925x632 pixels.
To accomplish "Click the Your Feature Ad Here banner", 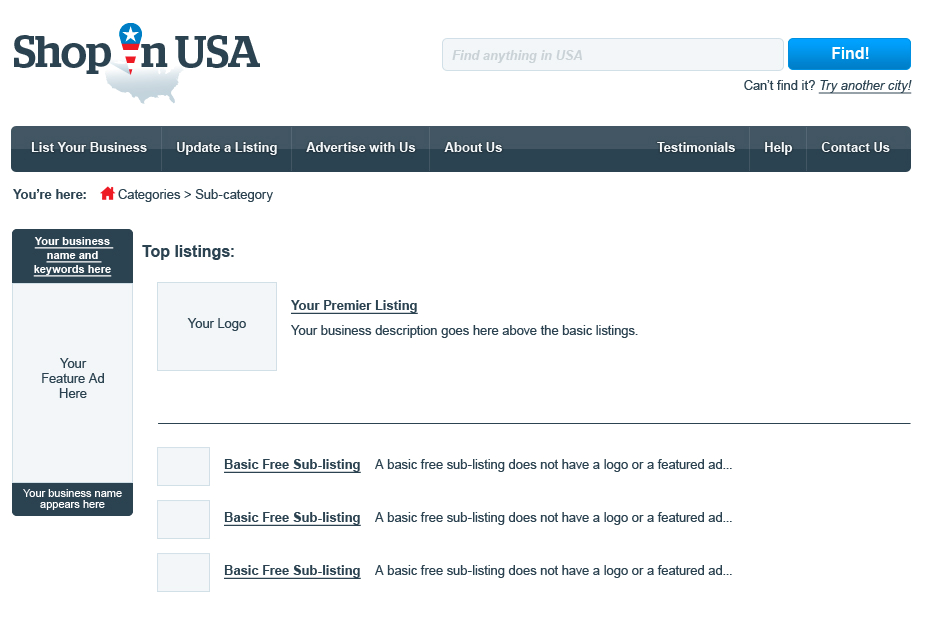I will (72, 380).
